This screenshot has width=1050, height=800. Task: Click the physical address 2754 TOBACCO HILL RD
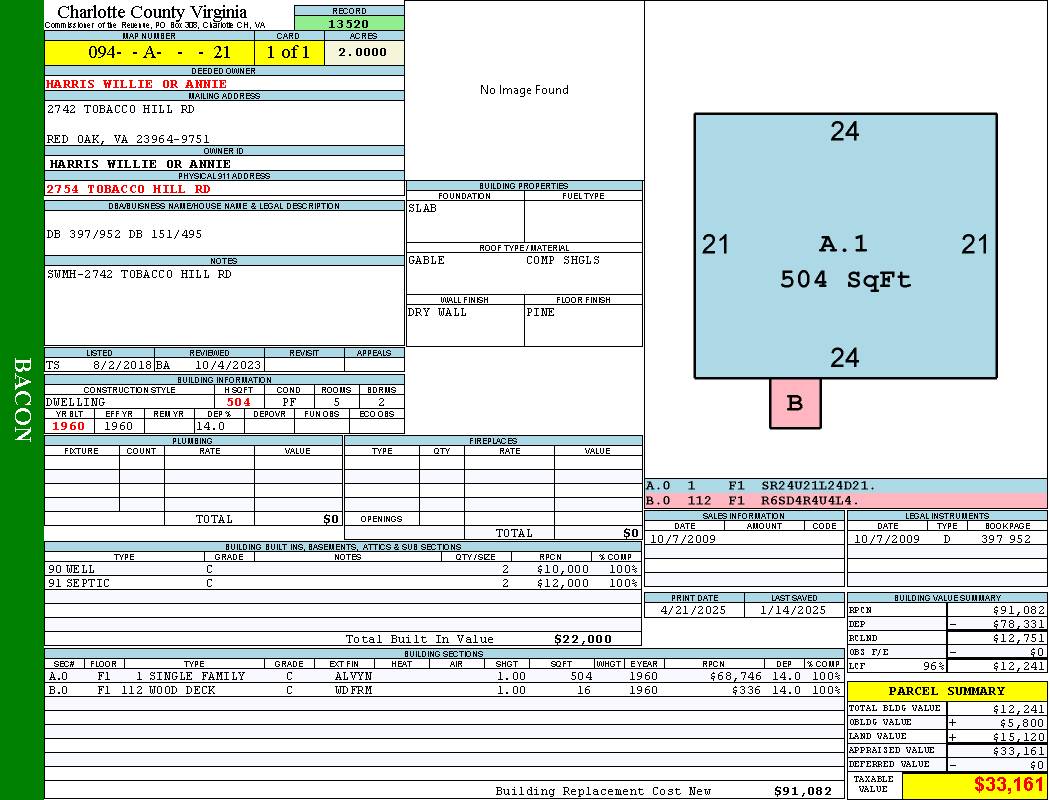[x=129, y=189]
